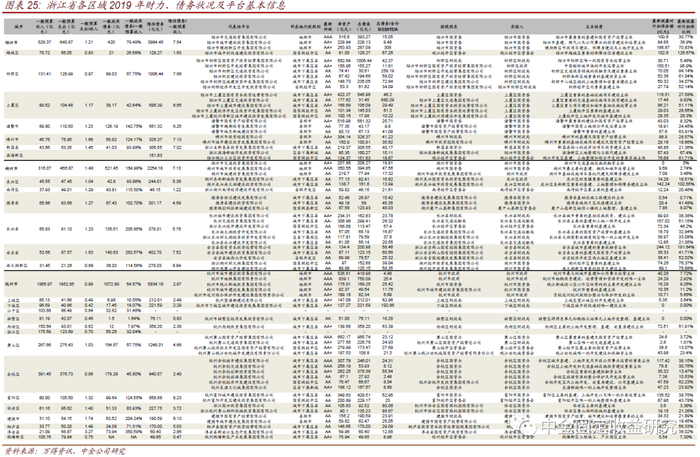Image resolution: width=700 pixels, height=457 pixels.
Task: Click the 控股股东 column header
Action: coord(449,27)
